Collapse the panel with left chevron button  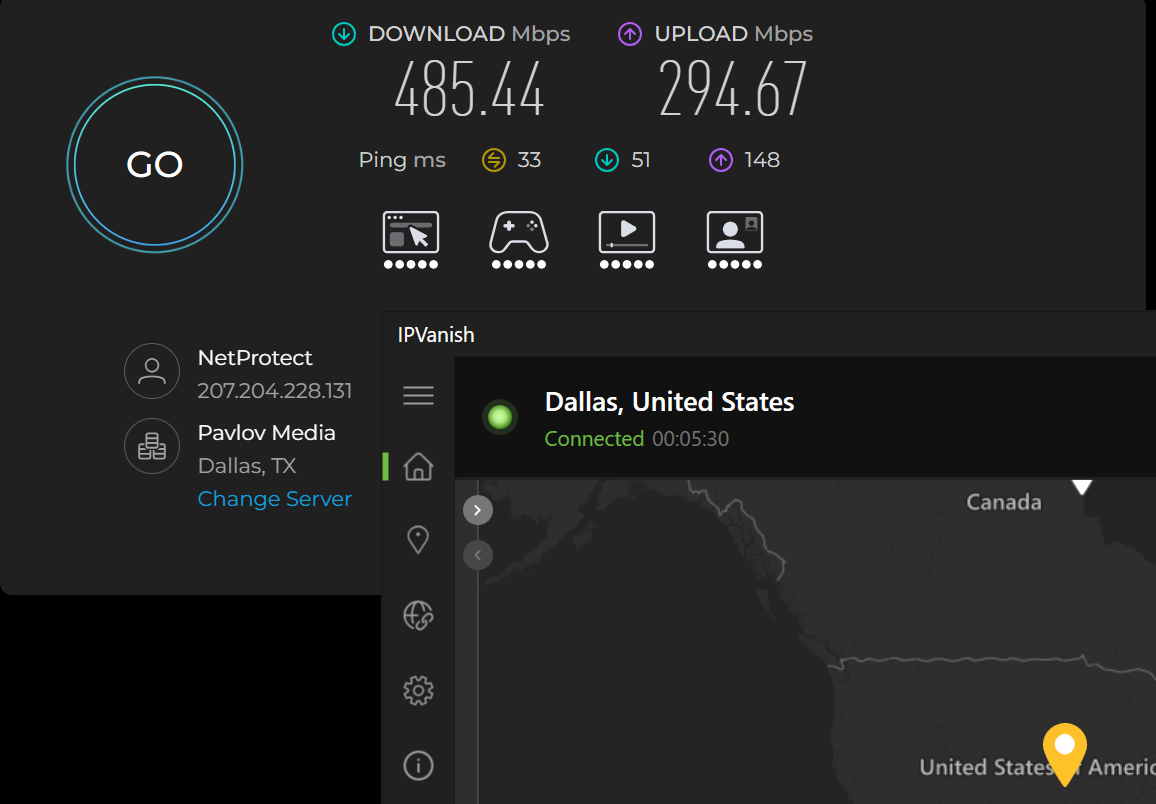tap(478, 555)
